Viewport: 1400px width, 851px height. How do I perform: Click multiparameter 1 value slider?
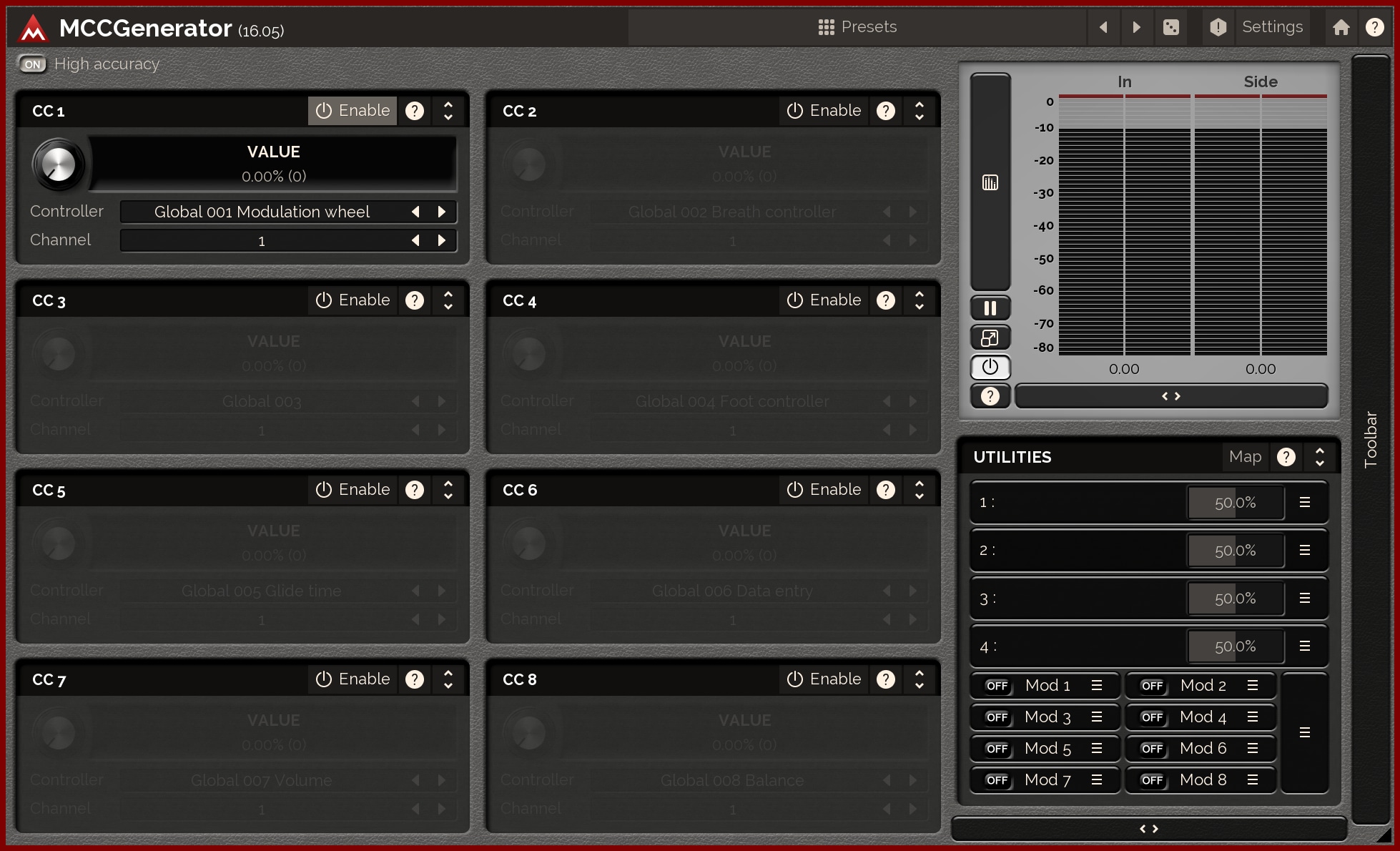(1236, 503)
